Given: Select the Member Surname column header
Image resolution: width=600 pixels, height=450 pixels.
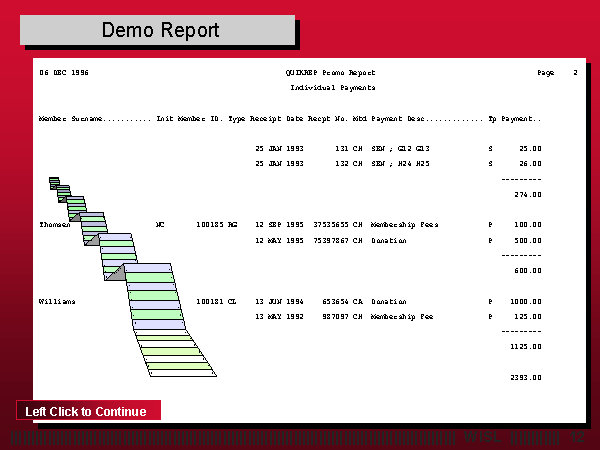Looking at the screenshot, I should (x=94, y=118).
